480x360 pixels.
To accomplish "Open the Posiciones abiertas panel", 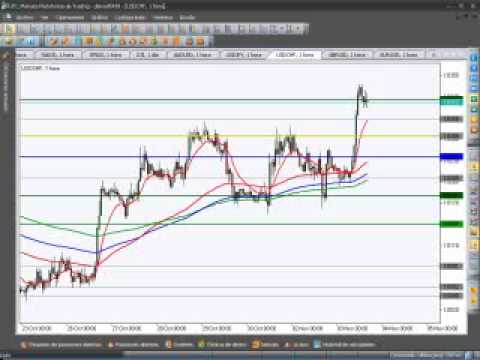I will [133, 344].
